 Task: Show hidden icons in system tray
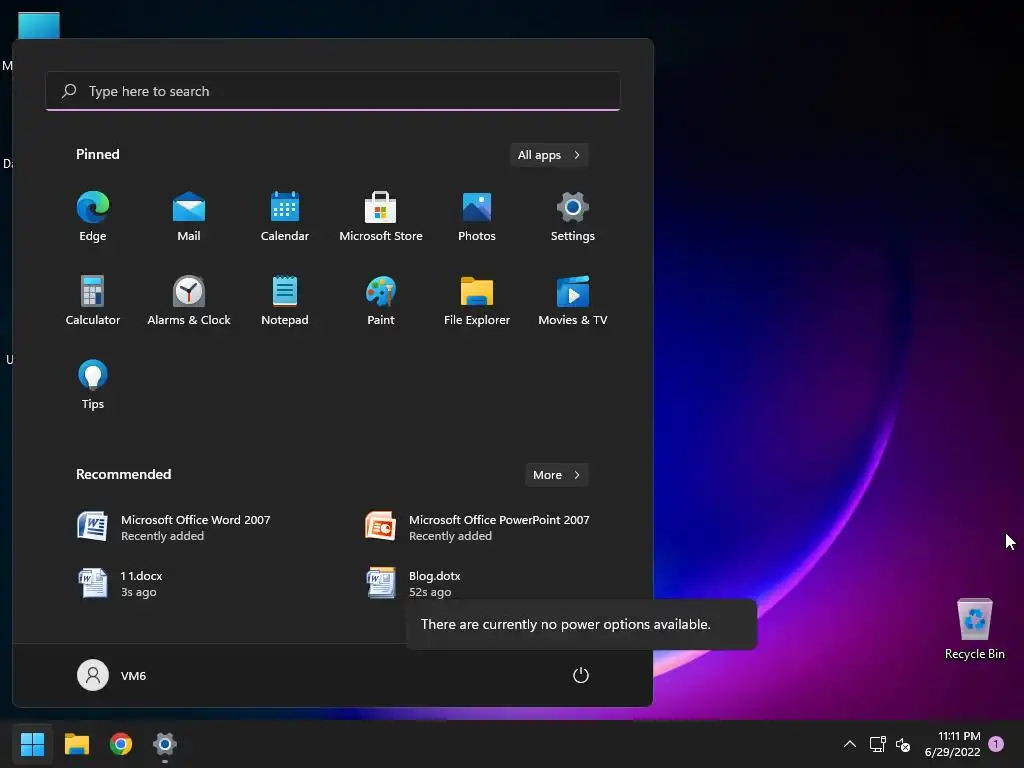pos(850,744)
